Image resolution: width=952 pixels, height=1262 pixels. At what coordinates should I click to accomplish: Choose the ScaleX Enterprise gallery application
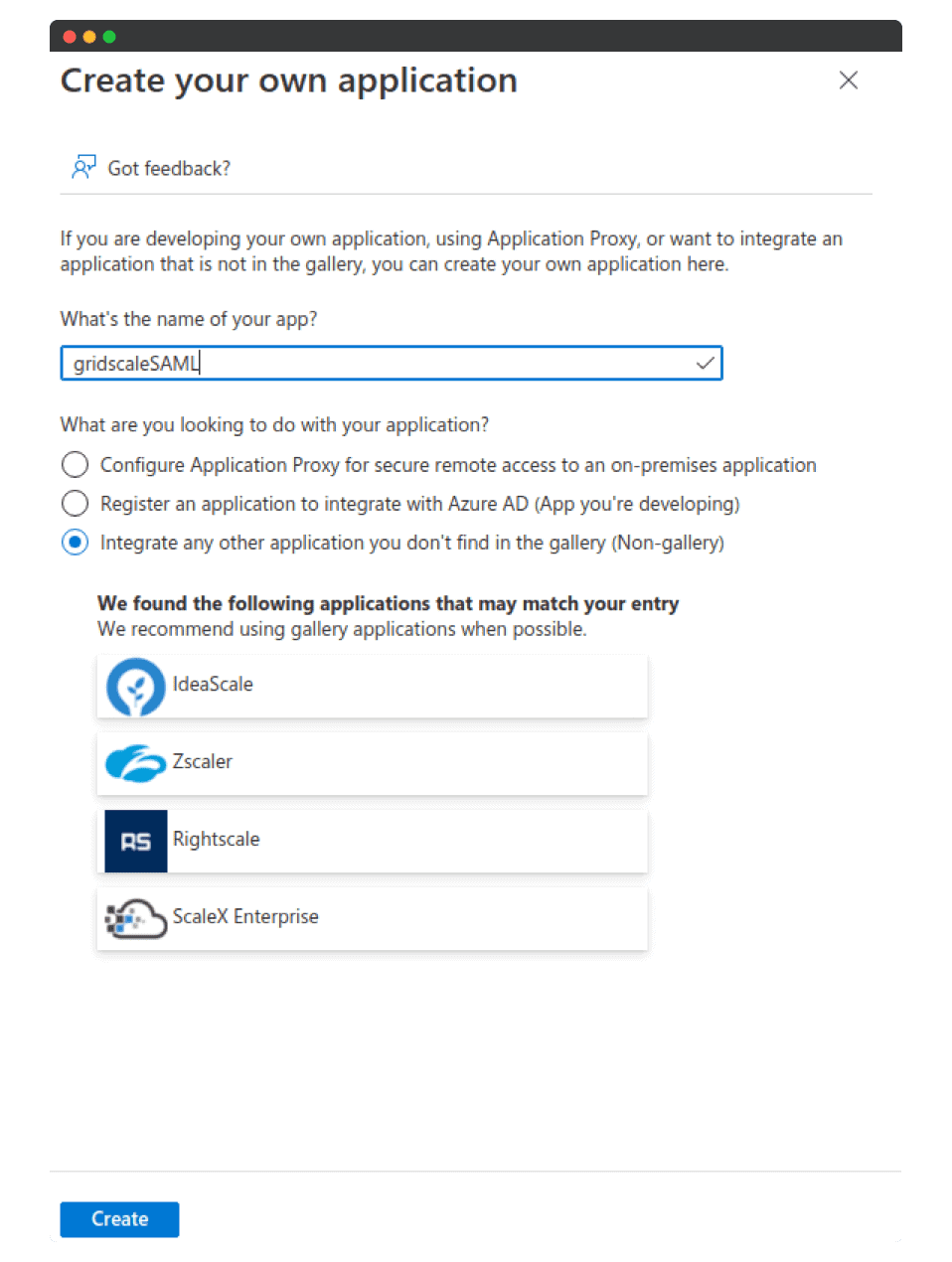click(373, 919)
